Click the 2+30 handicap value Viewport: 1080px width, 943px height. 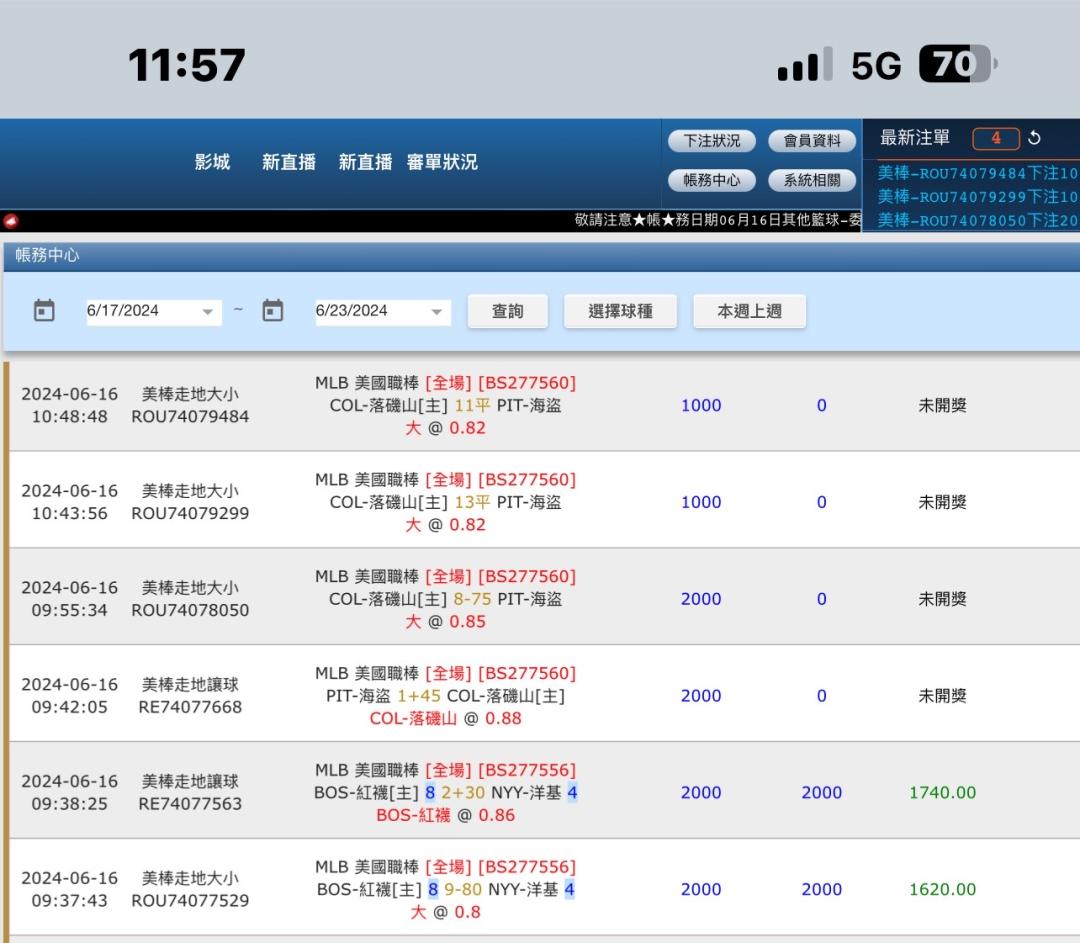pyautogui.click(x=463, y=793)
